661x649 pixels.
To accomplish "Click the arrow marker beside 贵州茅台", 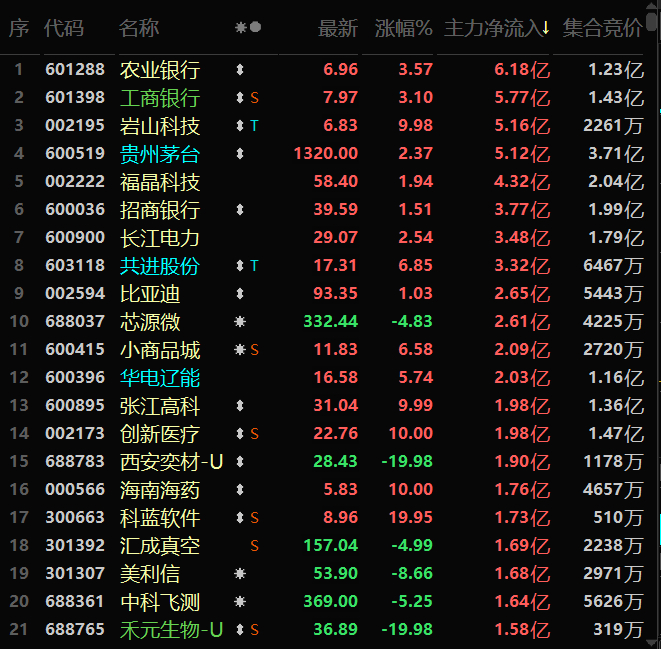I will click(240, 153).
